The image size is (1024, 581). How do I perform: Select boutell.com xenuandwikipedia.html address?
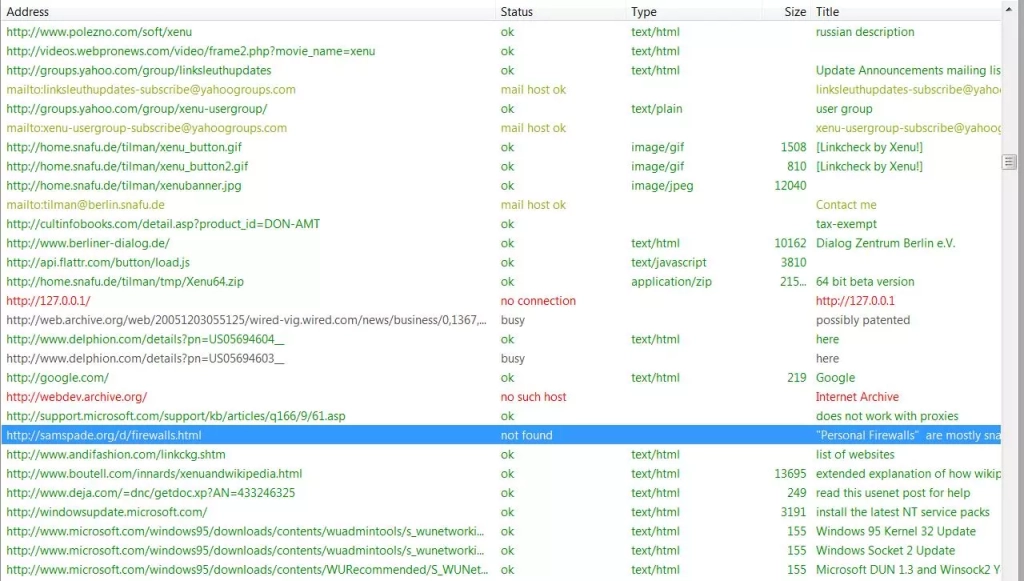(x=154, y=474)
